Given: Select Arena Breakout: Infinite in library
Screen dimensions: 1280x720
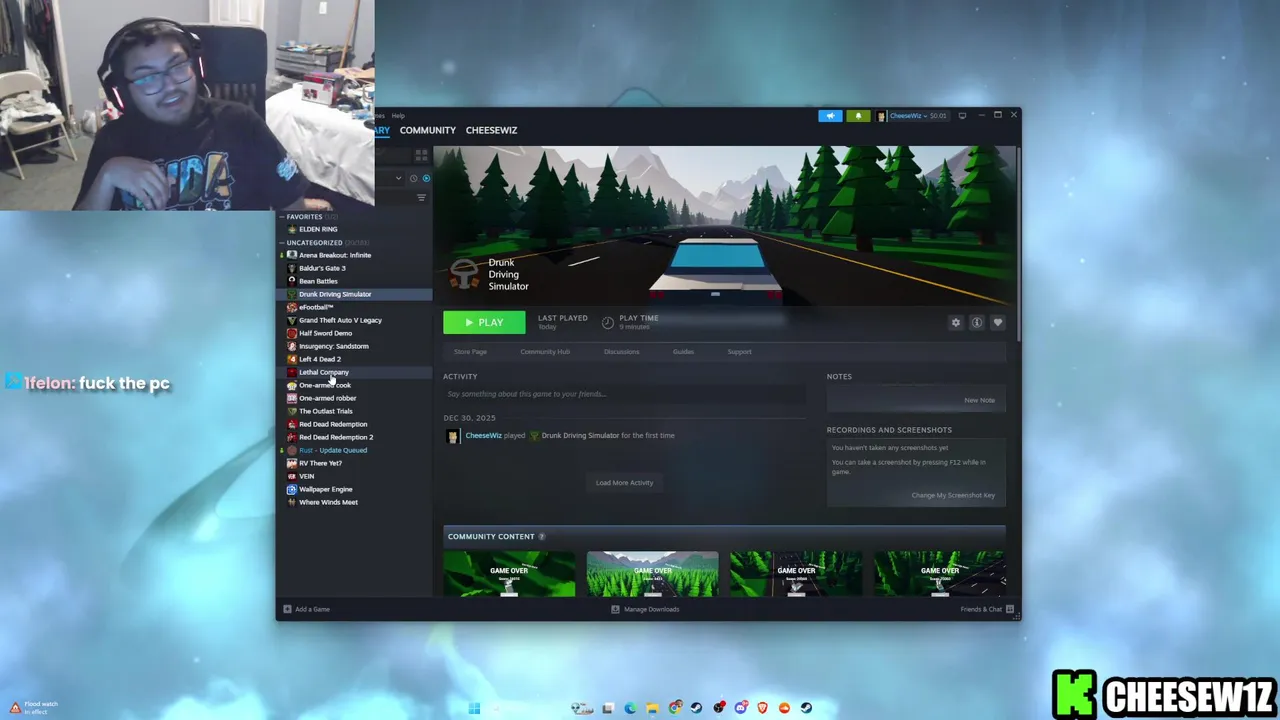Looking at the screenshot, I should click(354, 255).
